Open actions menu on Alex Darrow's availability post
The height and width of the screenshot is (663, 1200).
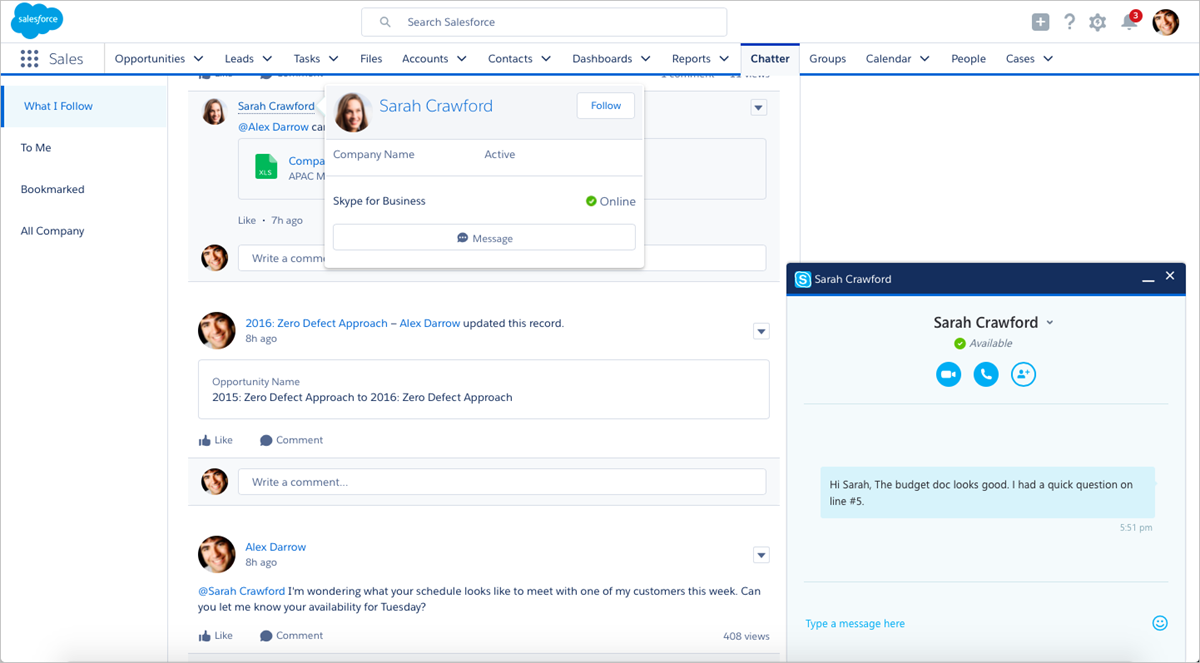(x=761, y=555)
